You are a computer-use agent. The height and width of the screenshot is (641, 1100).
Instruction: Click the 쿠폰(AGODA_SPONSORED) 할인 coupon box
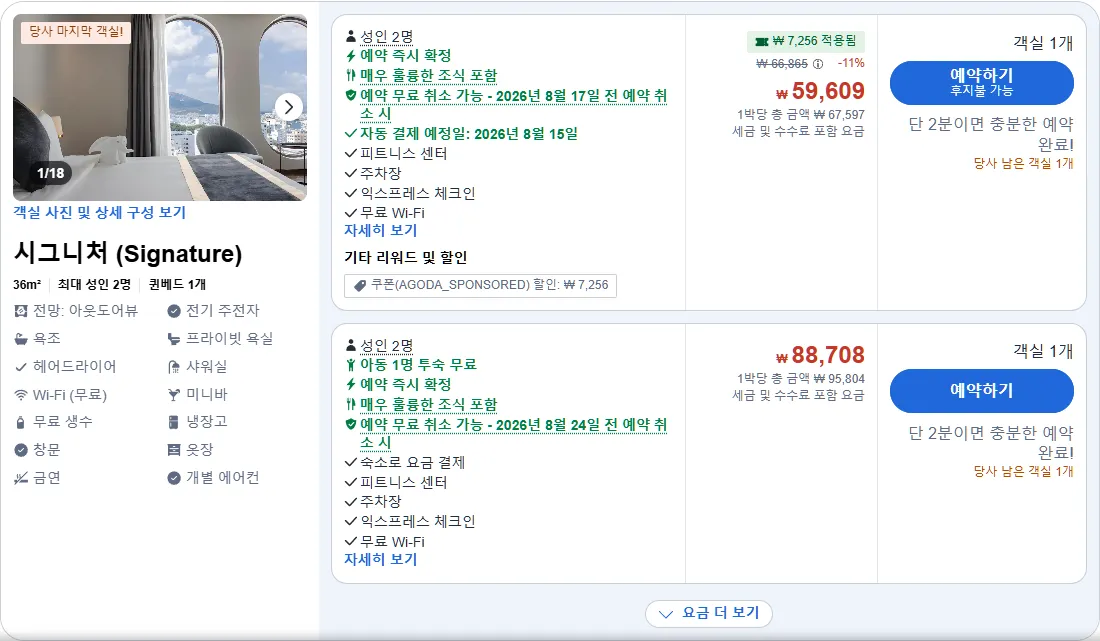click(481, 285)
